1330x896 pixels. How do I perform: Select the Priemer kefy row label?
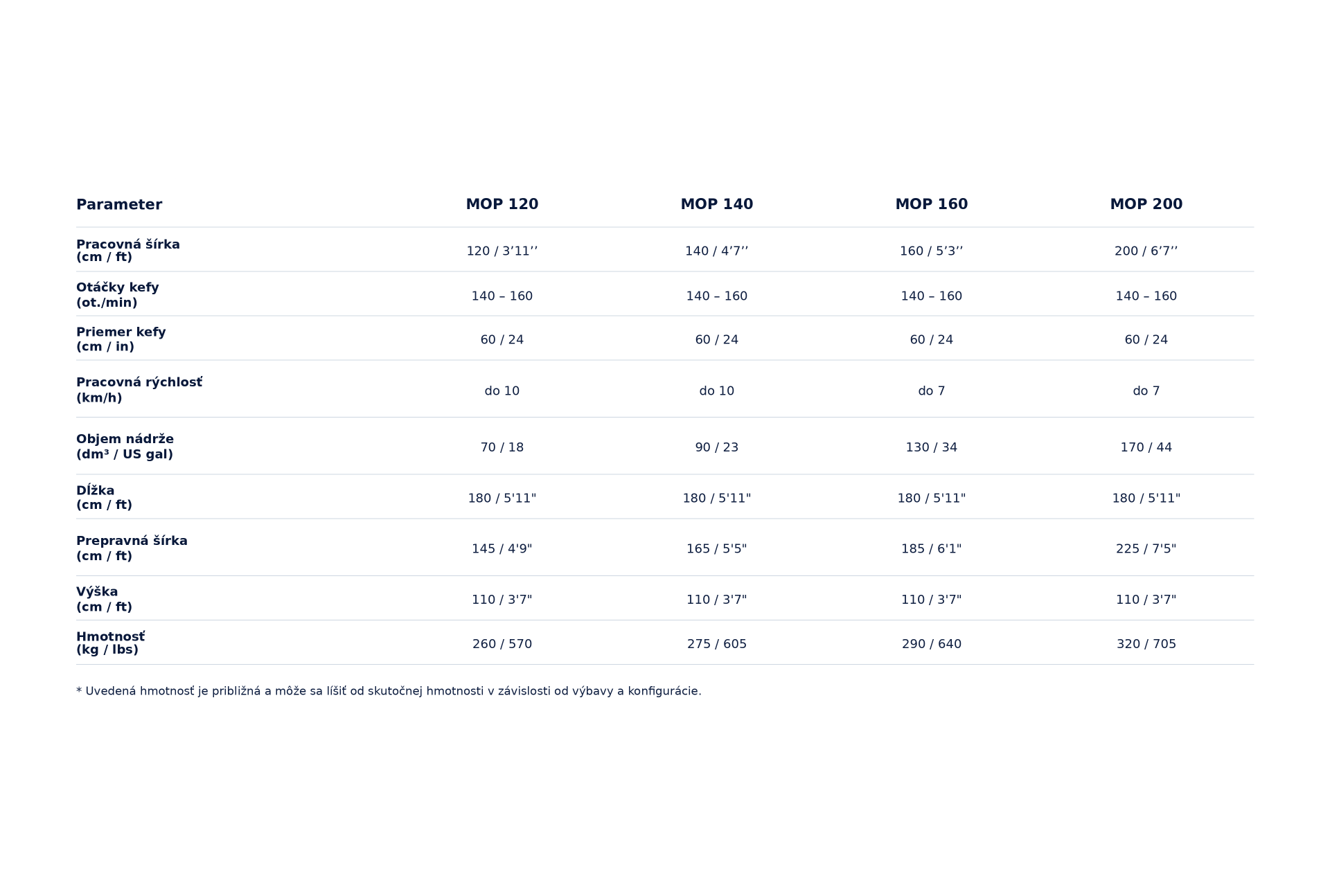(121, 339)
